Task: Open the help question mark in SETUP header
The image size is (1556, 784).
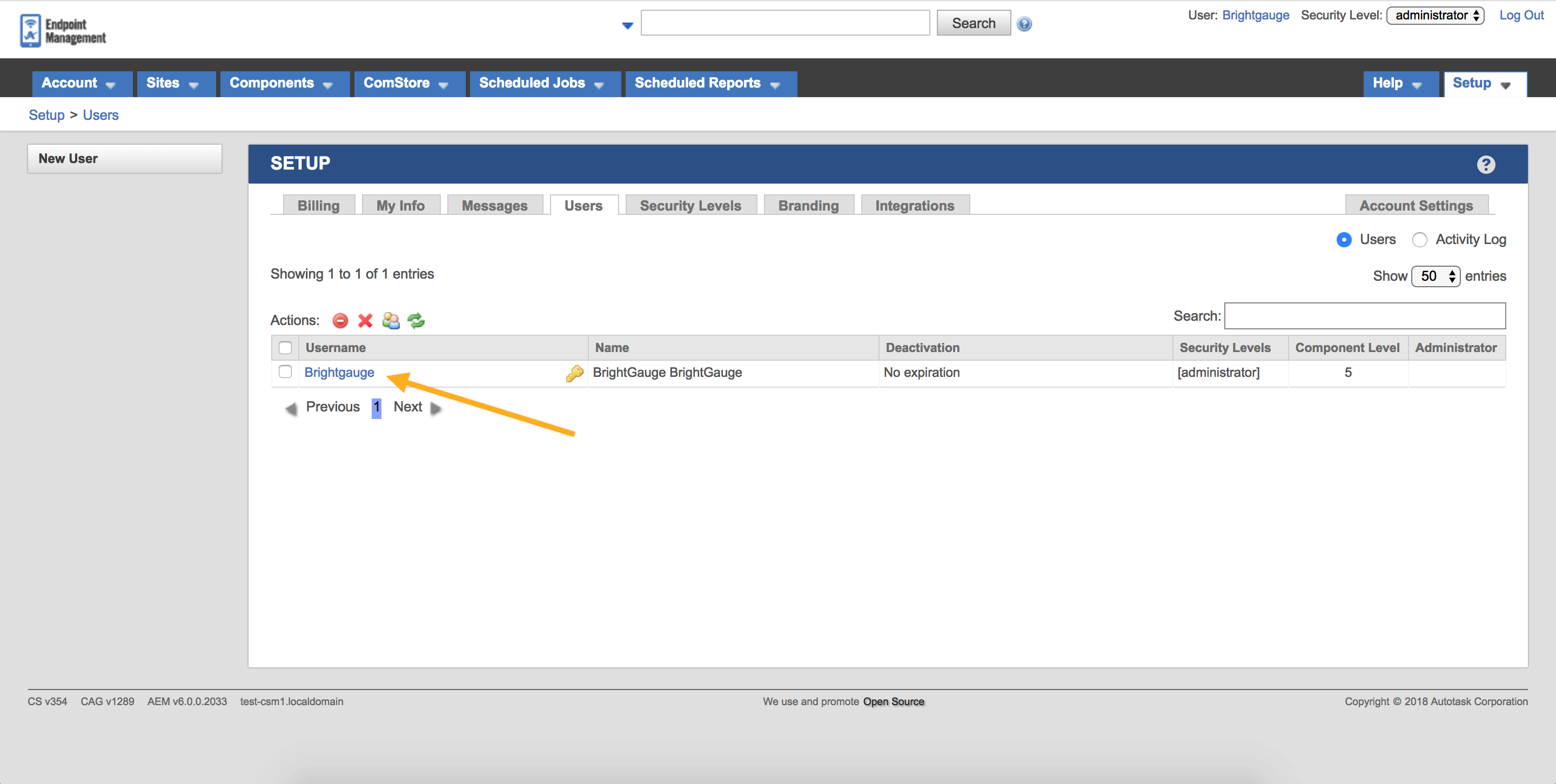Action: tap(1486, 164)
